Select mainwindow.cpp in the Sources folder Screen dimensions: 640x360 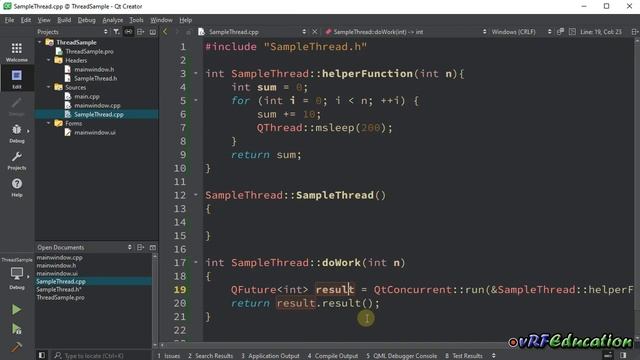97,105
